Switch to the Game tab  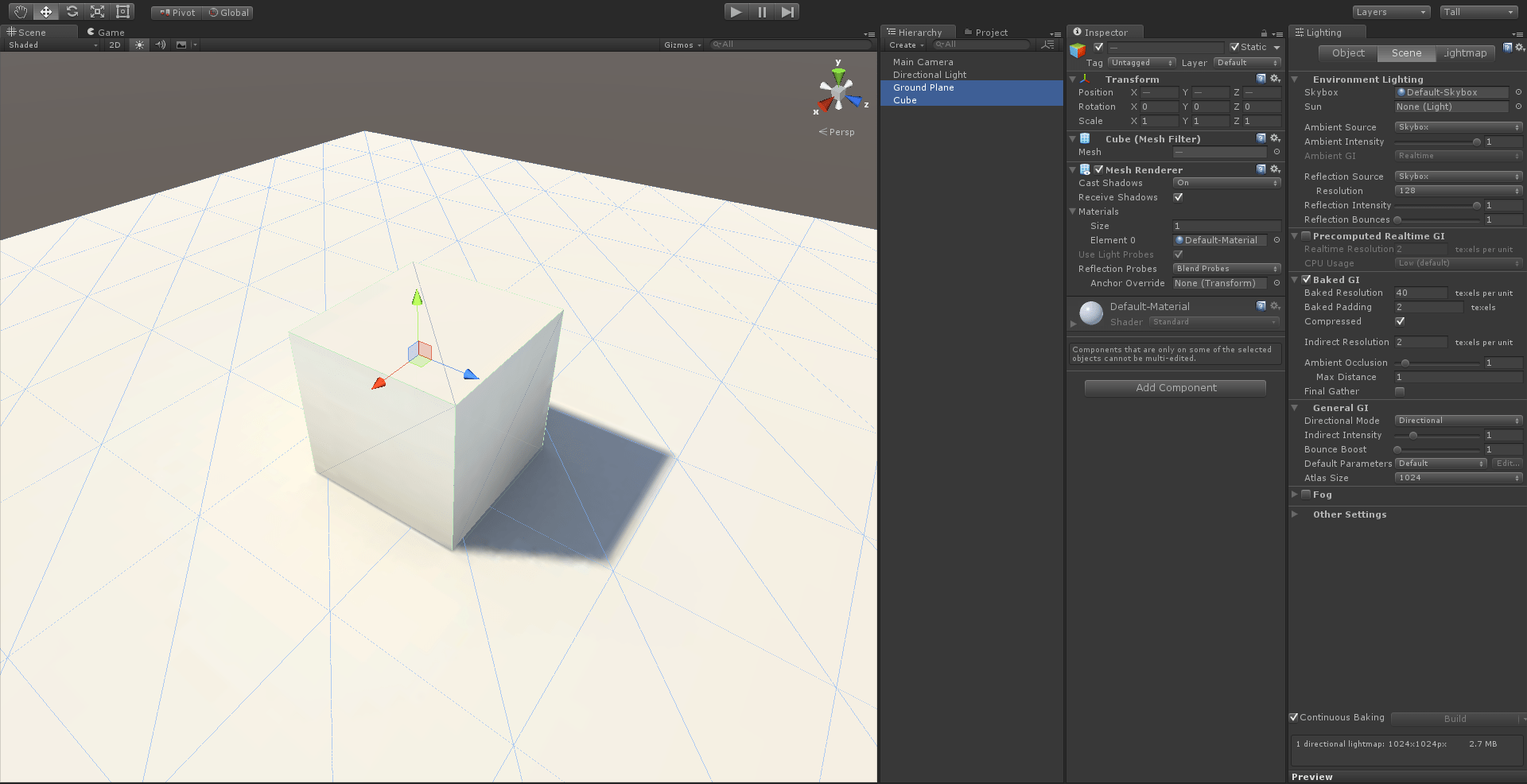pyautogui.click(x=104, y=31)
